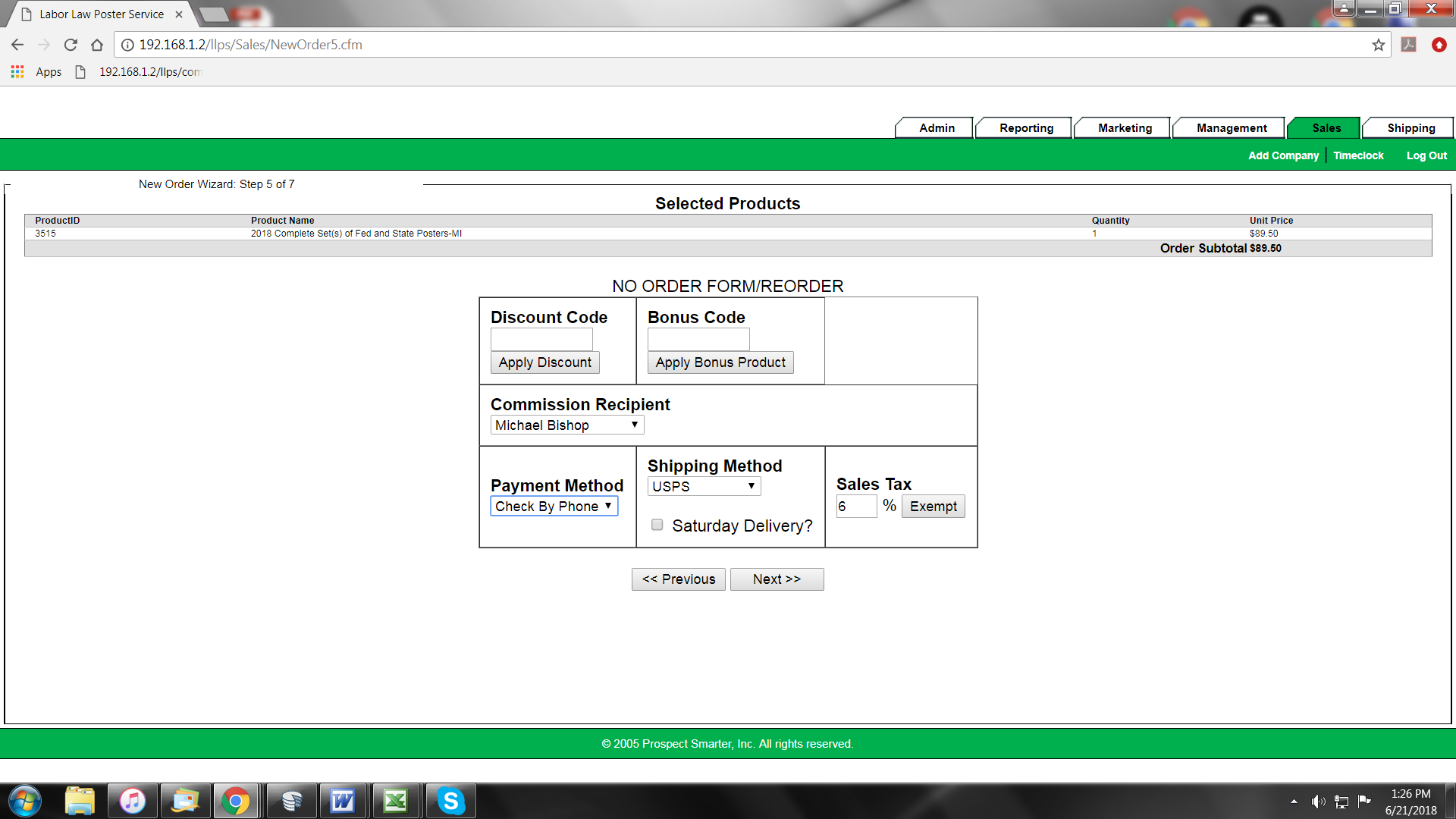
Task: Click the volume speaker tray icon
Action: click(1318, 802)
